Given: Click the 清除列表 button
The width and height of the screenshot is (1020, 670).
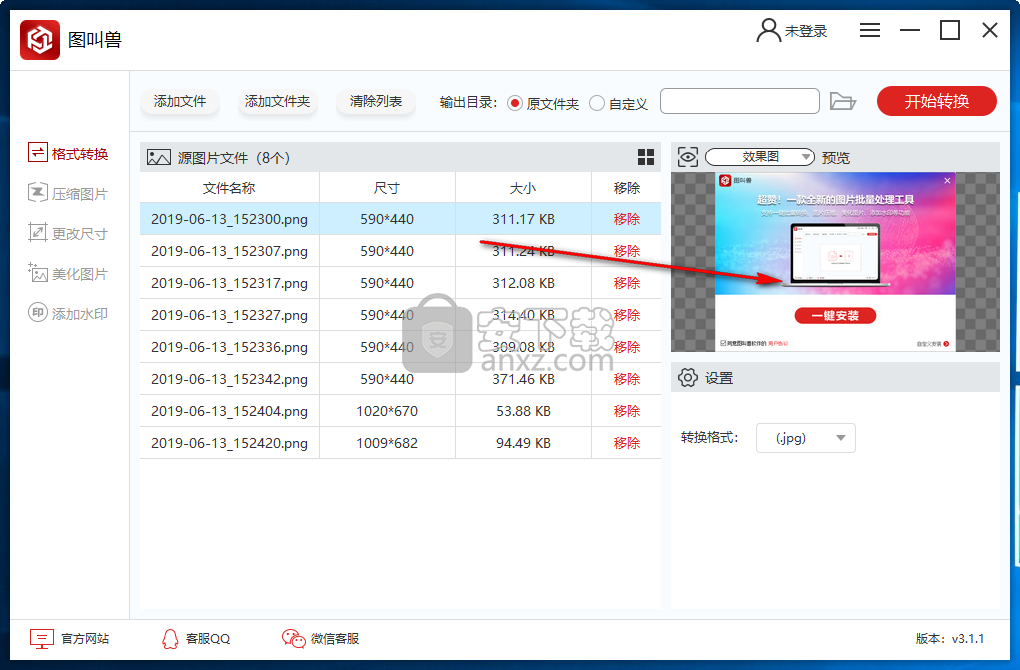Looking at the screenshot, I should [375, 101].
